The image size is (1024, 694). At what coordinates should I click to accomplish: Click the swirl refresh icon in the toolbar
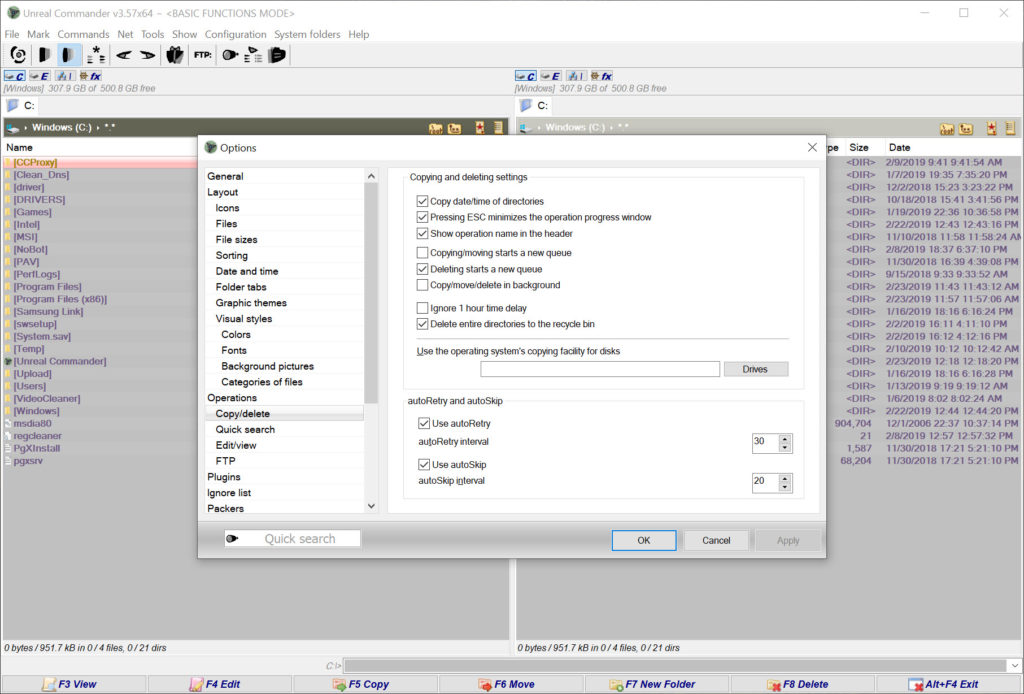point(18,55)
